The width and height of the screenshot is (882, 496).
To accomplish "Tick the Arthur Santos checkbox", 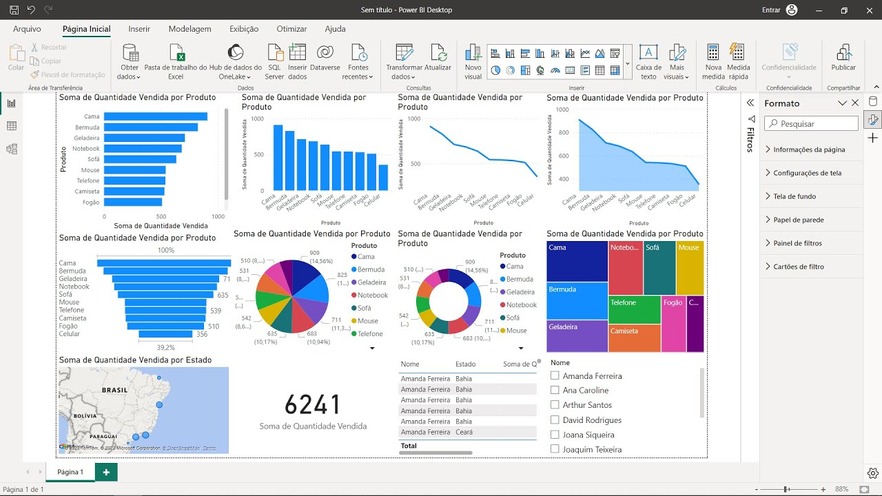I will click(x=555, y=405).
